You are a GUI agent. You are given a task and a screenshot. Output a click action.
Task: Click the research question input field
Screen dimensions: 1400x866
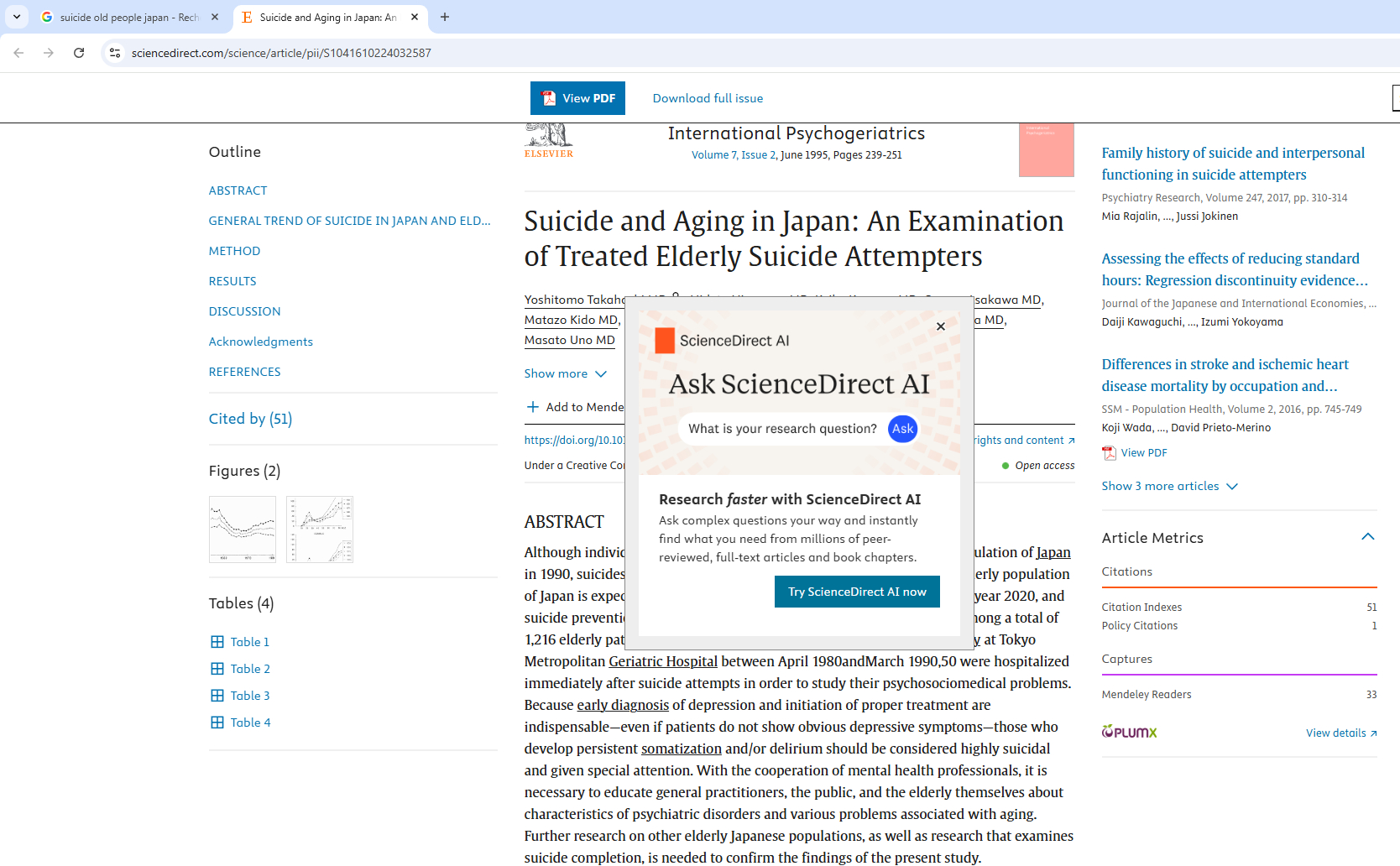click(782, 429)
